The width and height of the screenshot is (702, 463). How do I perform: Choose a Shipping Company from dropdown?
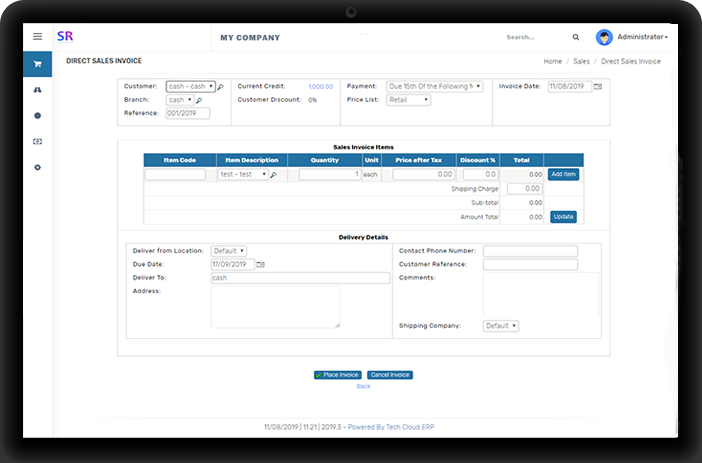(501, 326)
